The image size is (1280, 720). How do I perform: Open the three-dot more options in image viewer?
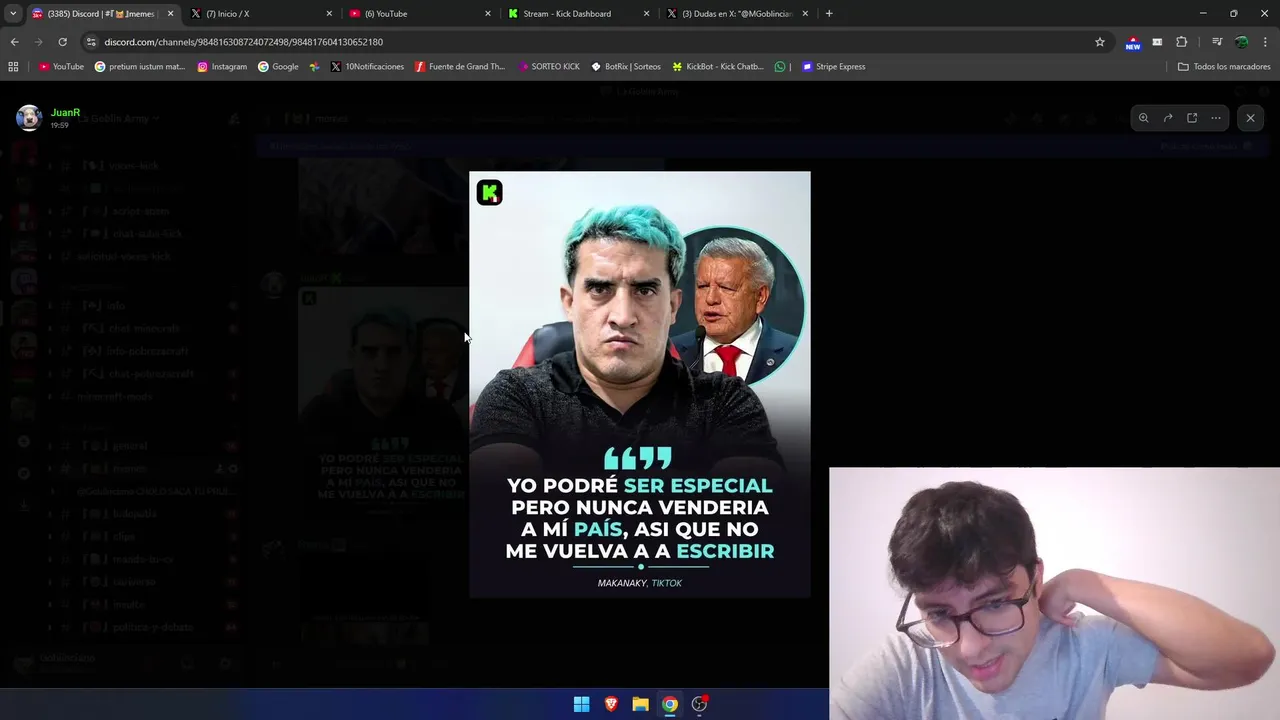[1216, 118]
